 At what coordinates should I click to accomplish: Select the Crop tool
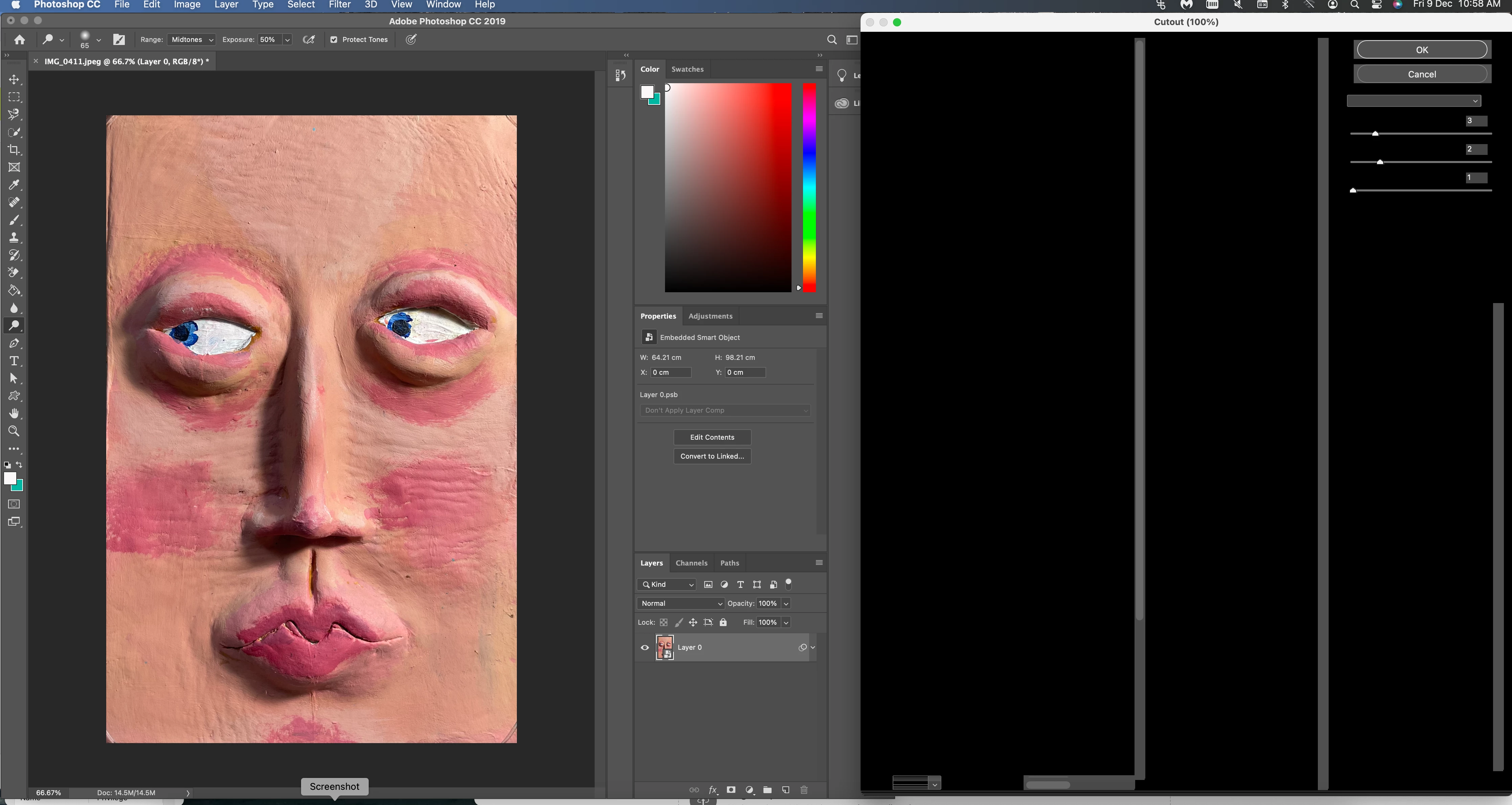14,149
